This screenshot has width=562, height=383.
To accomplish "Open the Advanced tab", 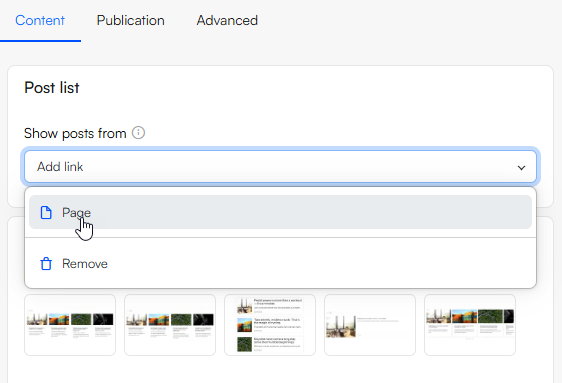I will point(227,20).
